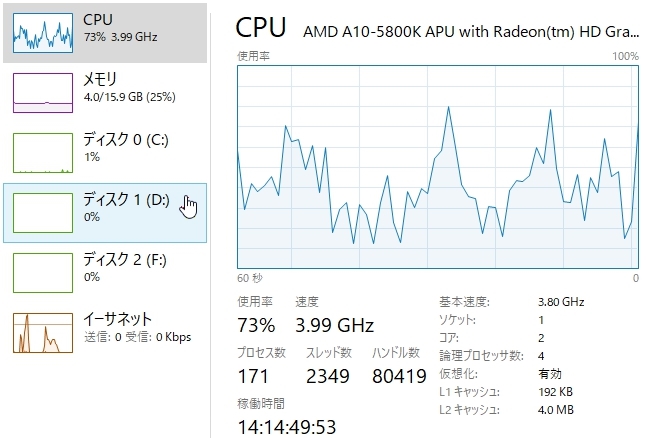Click the ディスク 1 (D:) thumbnail graph

point(41,212)
